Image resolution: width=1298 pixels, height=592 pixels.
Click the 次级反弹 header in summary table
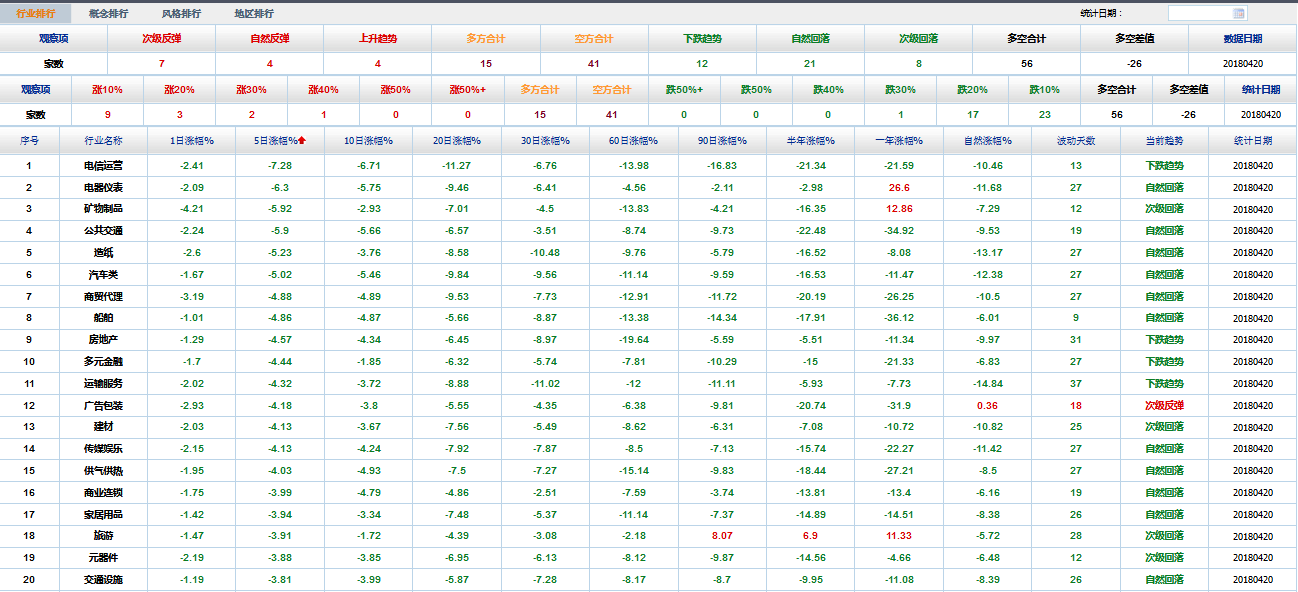[162, 39]
